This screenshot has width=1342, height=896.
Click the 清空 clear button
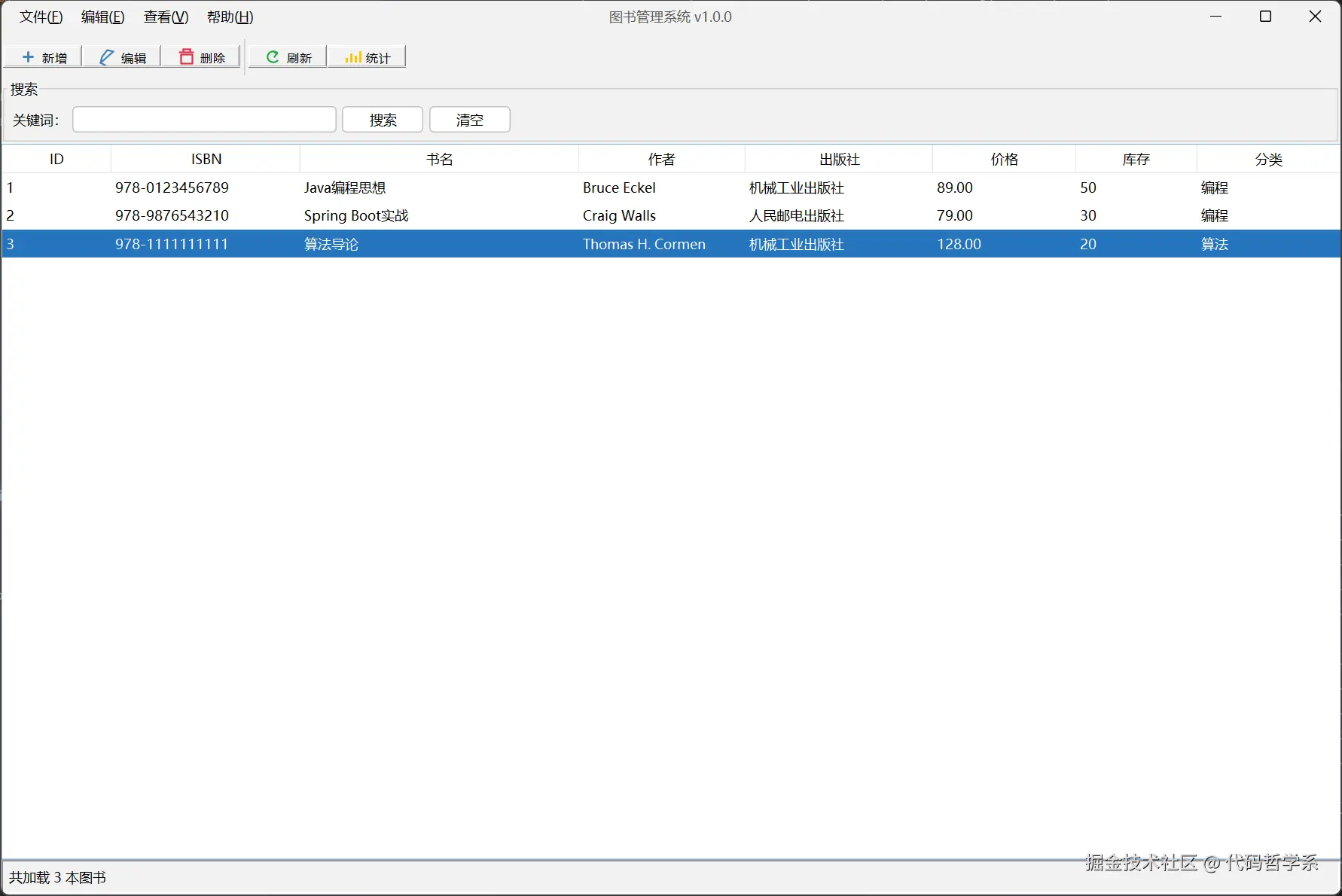(x=470, y=120)
